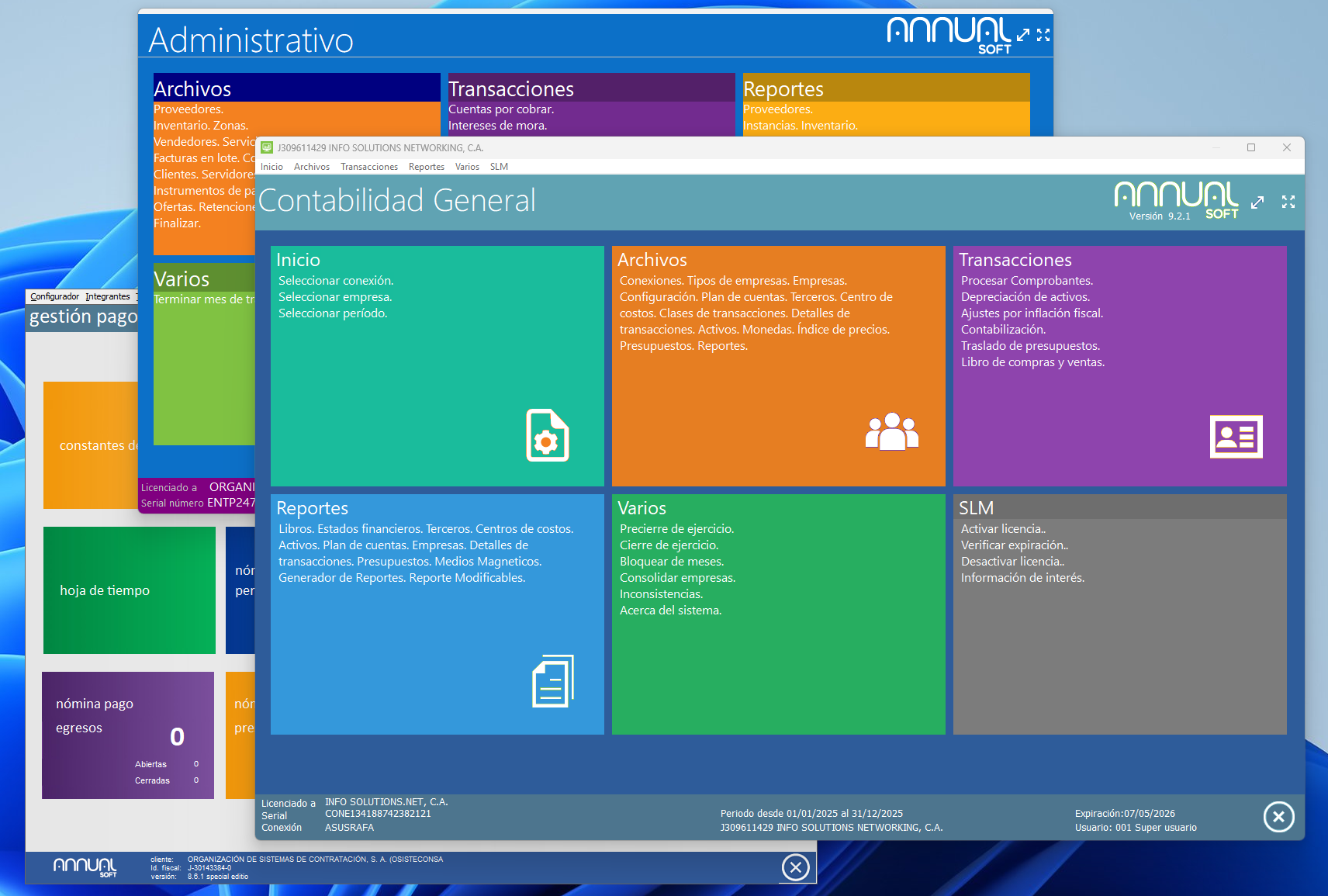Click the fullscreen icon in Contabilidad General header
The width and height of the screenshot is (1328, 896).
coord(1288,202)
